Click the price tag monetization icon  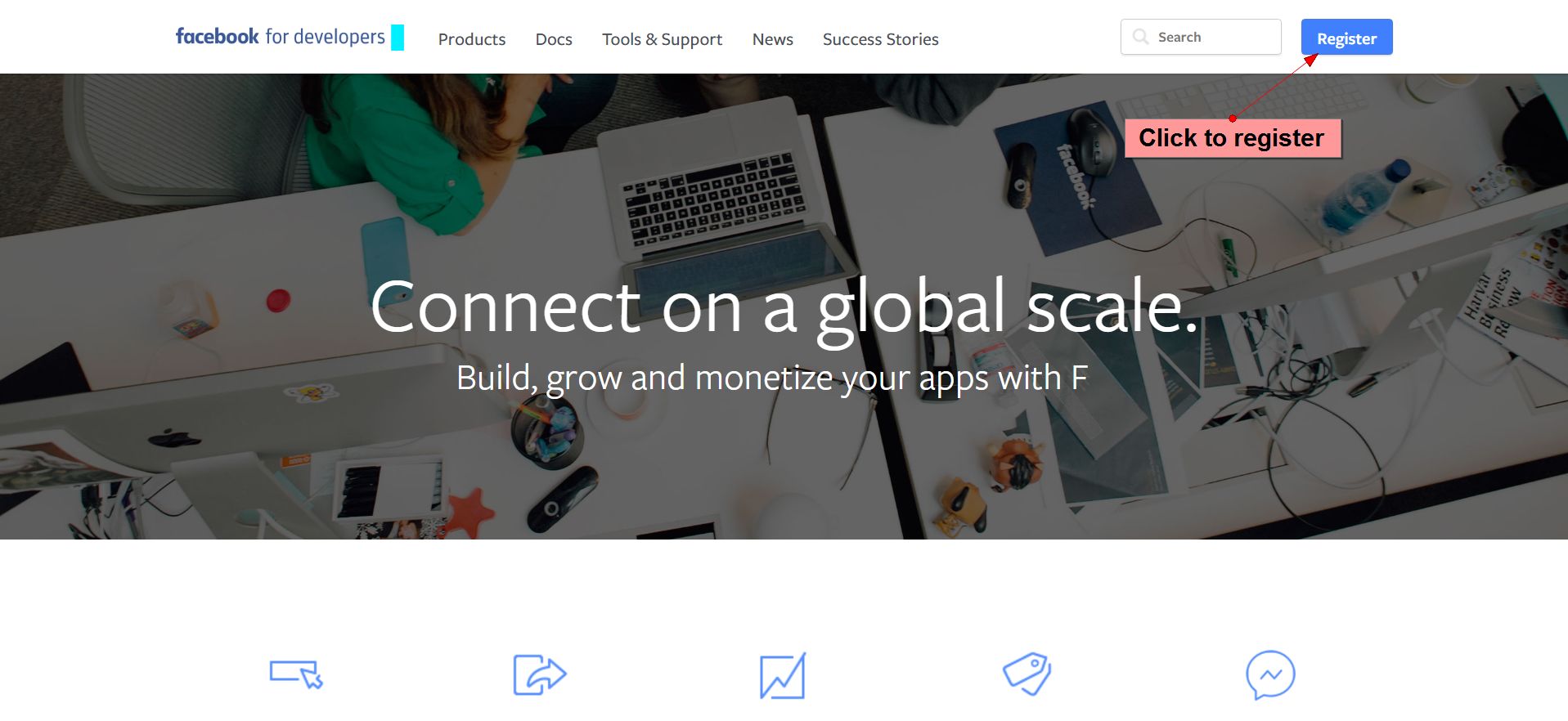tap(1027, 674)
